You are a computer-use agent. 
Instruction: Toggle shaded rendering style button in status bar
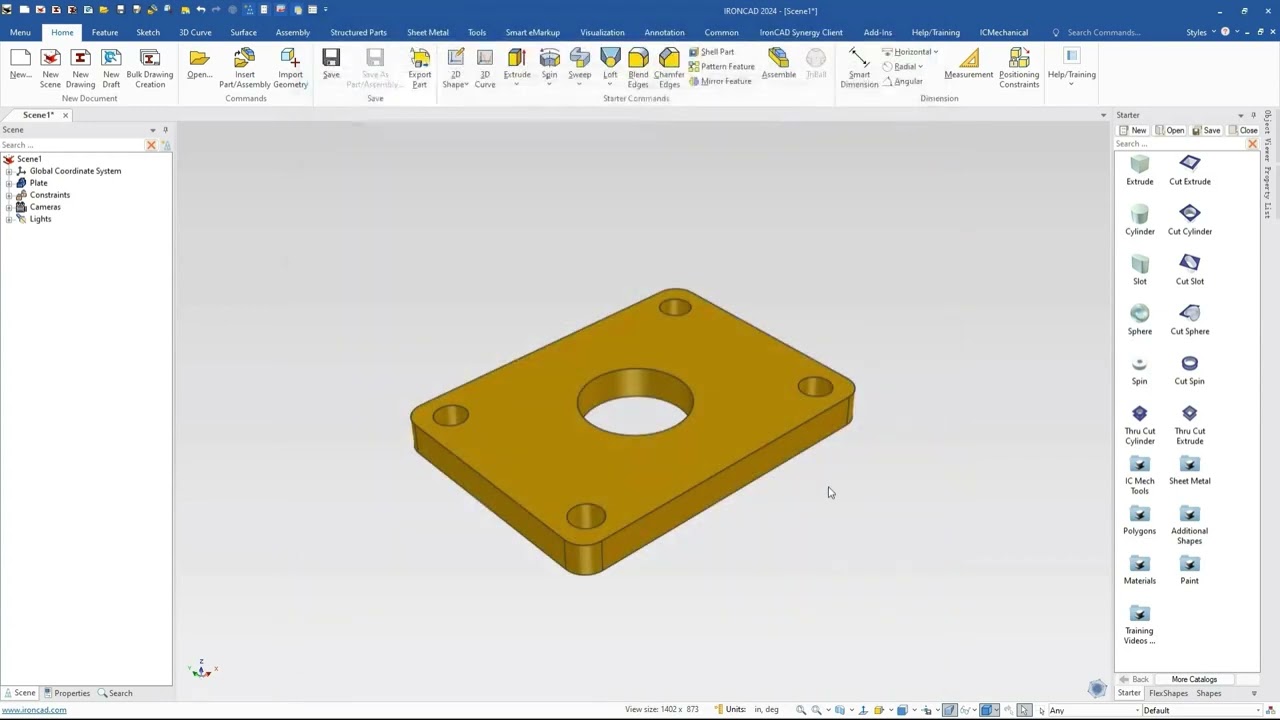point(987,710)
